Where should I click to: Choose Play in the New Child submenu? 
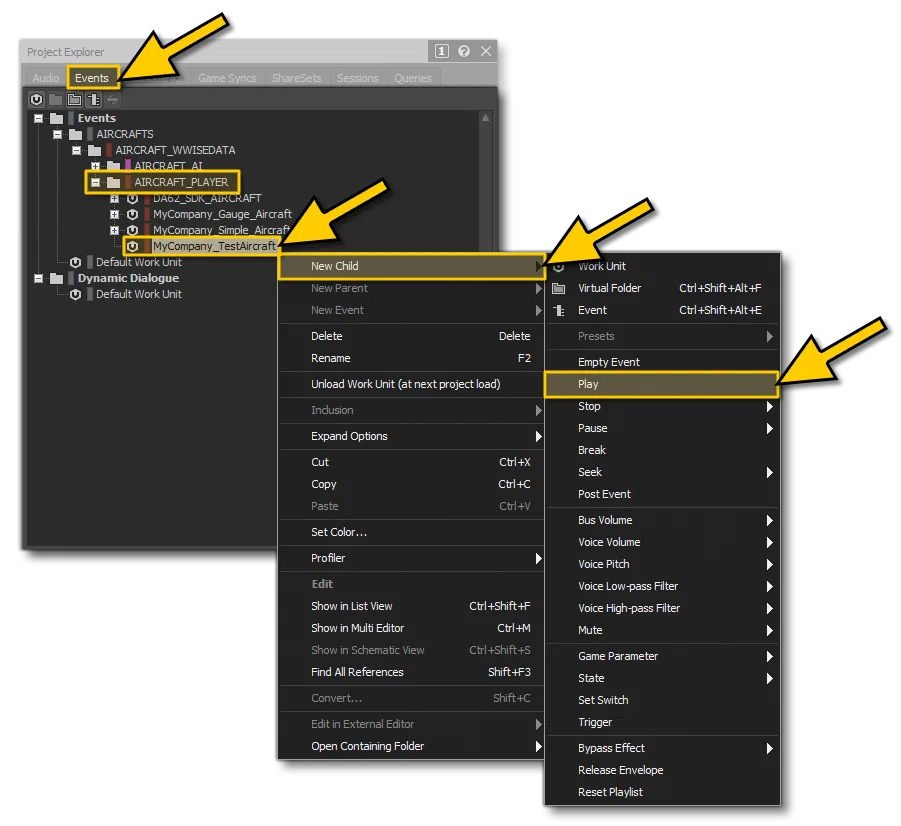tap(661, 384)
